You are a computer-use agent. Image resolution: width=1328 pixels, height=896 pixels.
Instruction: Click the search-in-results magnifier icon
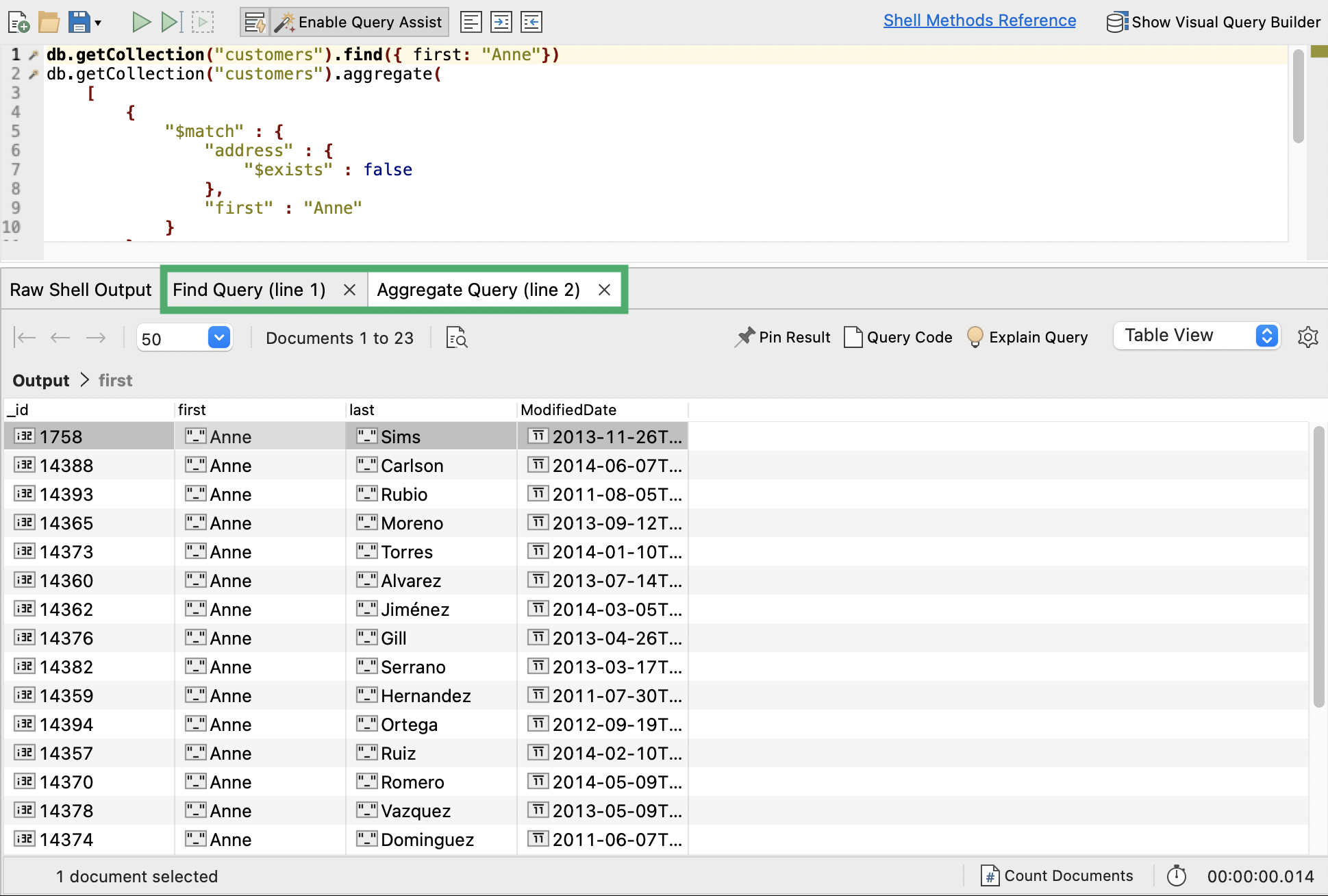[457, 338]
